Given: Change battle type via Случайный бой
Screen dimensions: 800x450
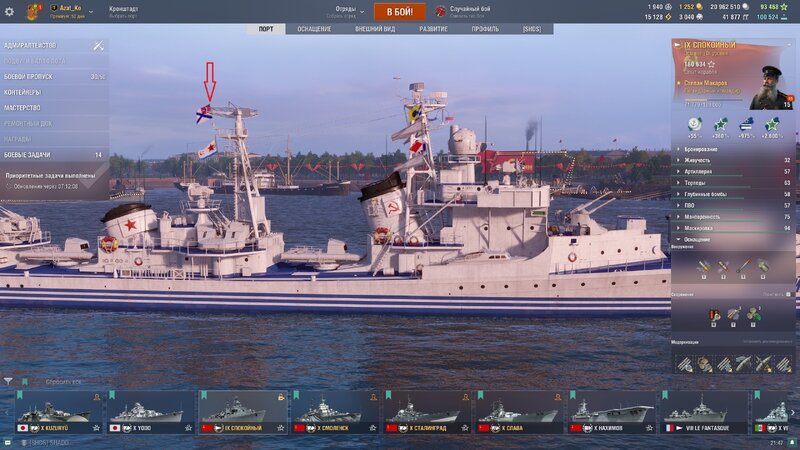Looking at the screenshot, I should click(463, 12).
